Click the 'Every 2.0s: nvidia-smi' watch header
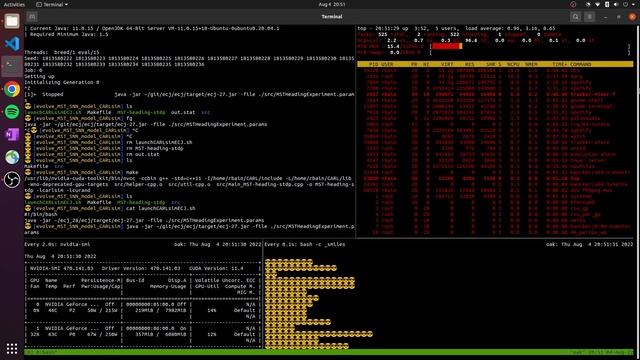This screenshot has height=360, width=640. coord(57,244)
